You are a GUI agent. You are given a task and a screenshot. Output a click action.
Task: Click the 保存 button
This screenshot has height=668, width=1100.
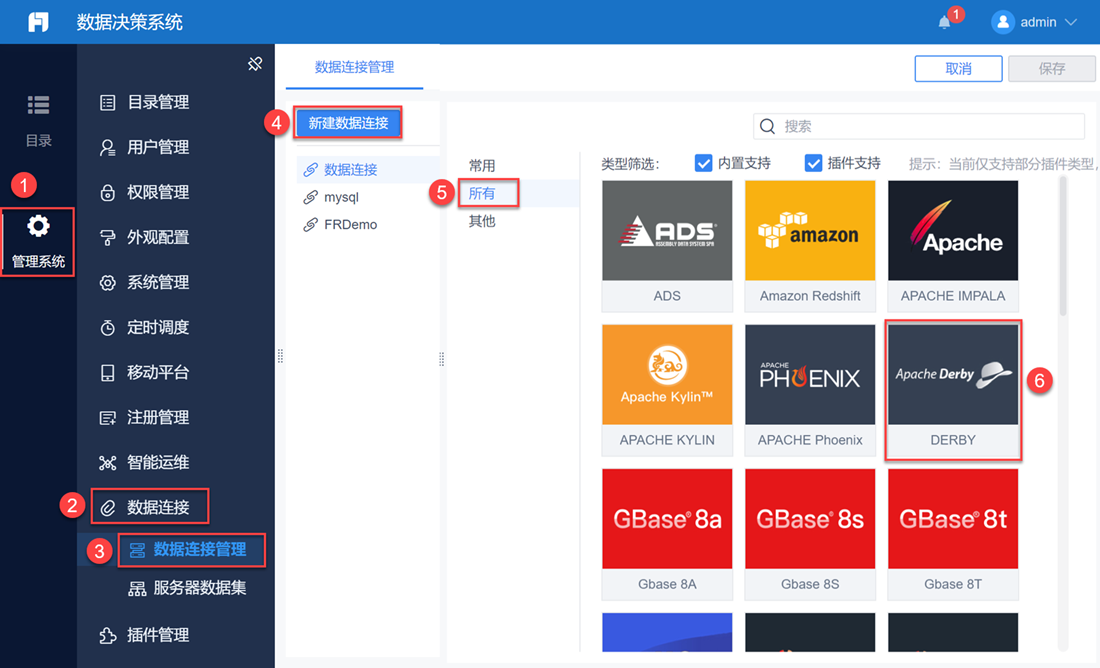tap(1052, 69)
